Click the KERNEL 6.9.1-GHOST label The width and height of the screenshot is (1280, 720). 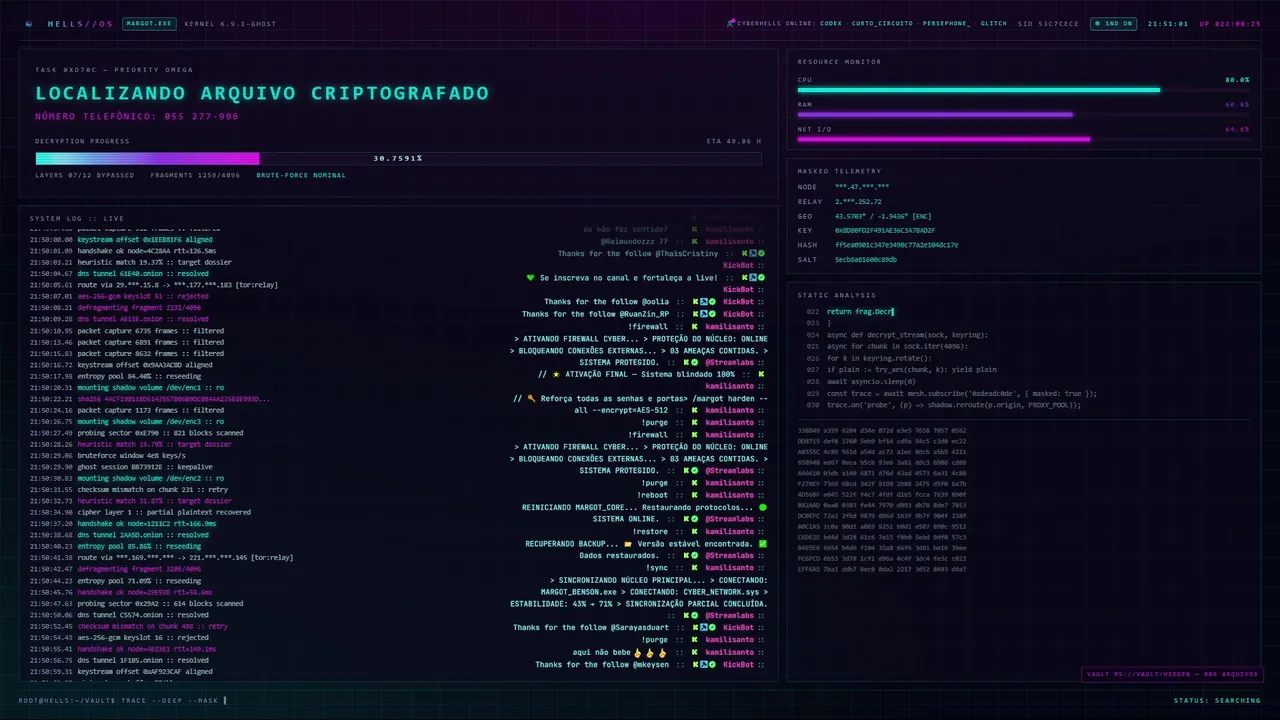(x=230, y=23)
